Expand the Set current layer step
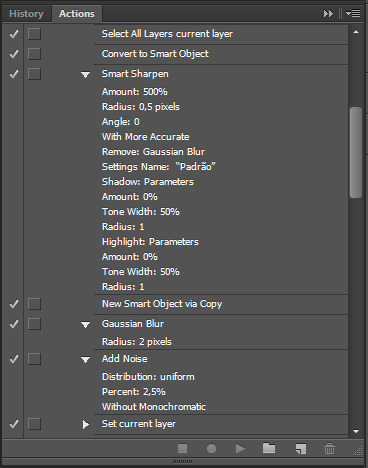The width and height of the screenshot is (368, 468). click(x=86, y=424)
